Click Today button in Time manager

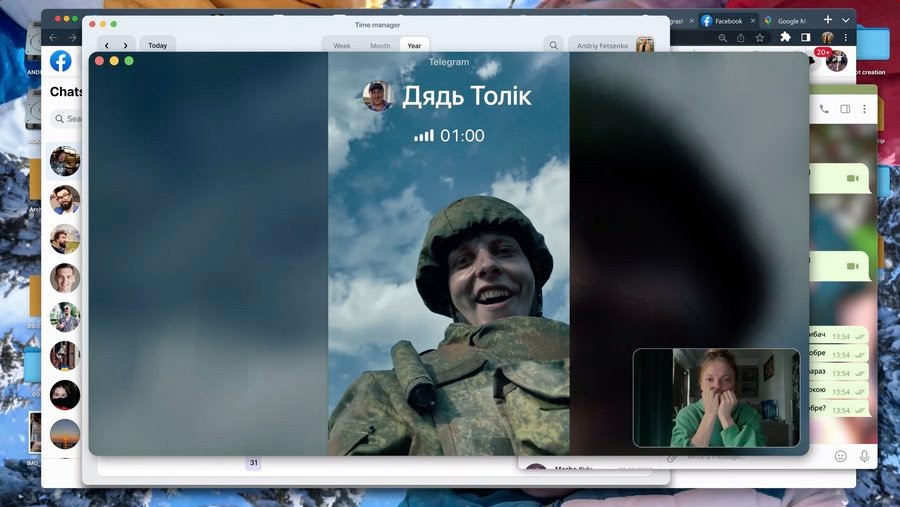tap(157, 45)
